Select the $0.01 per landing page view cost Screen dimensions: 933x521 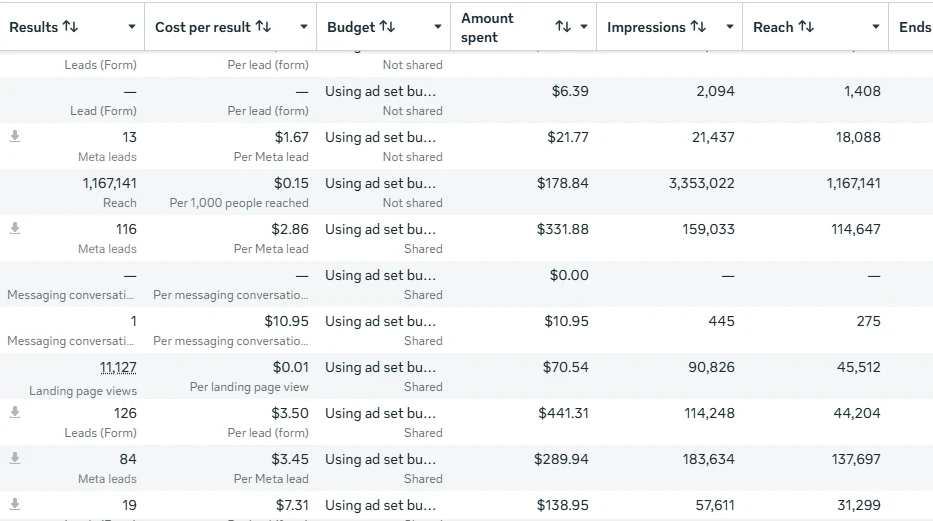290,368
